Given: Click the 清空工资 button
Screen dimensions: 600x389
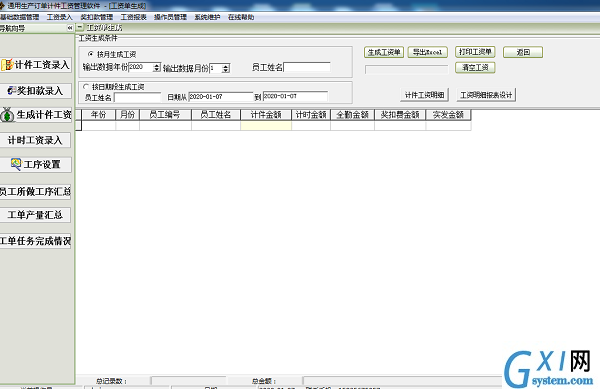Looking at the screenshot, I should pos(475,68).
